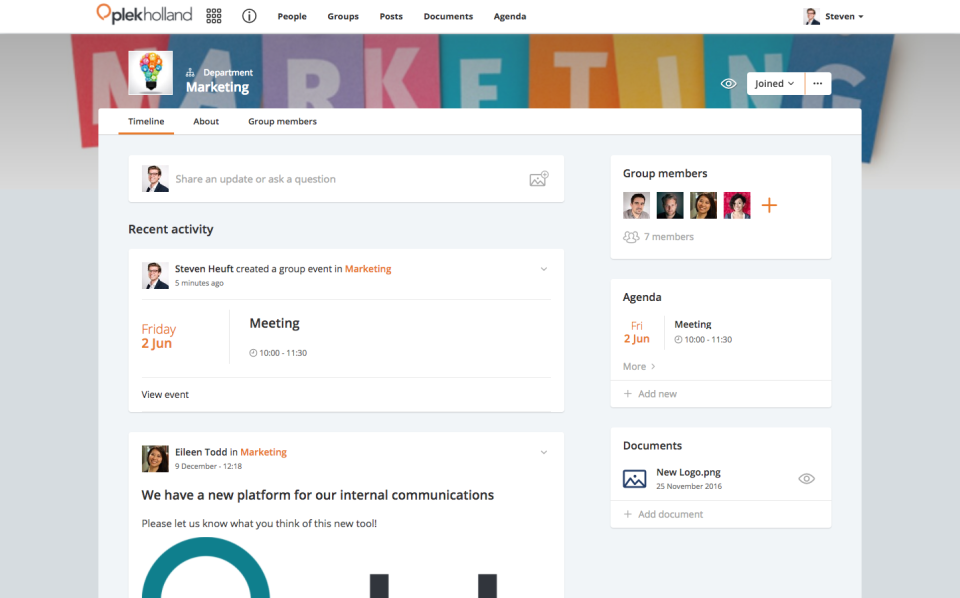Open the new platform post title
This screenshot has width=960, height=598.
[x=318, y=495]
